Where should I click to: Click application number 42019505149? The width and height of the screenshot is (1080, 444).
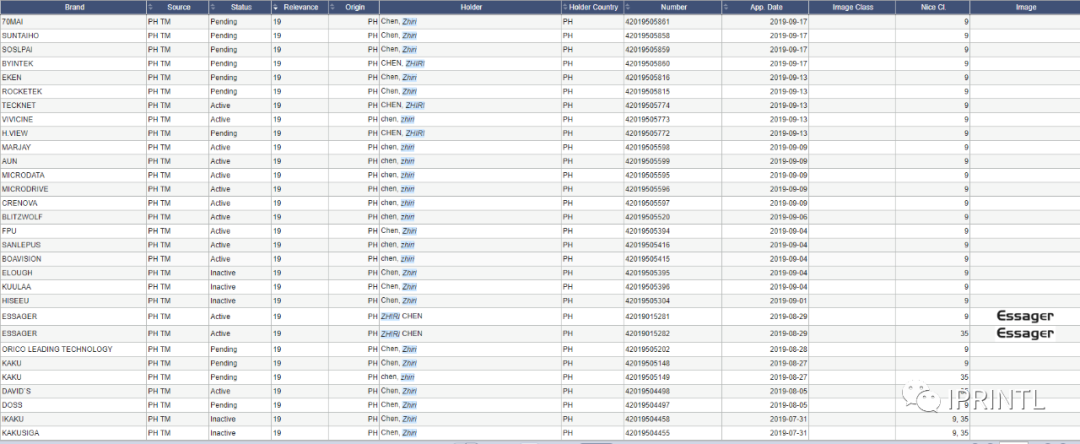[x=647, y=377]
